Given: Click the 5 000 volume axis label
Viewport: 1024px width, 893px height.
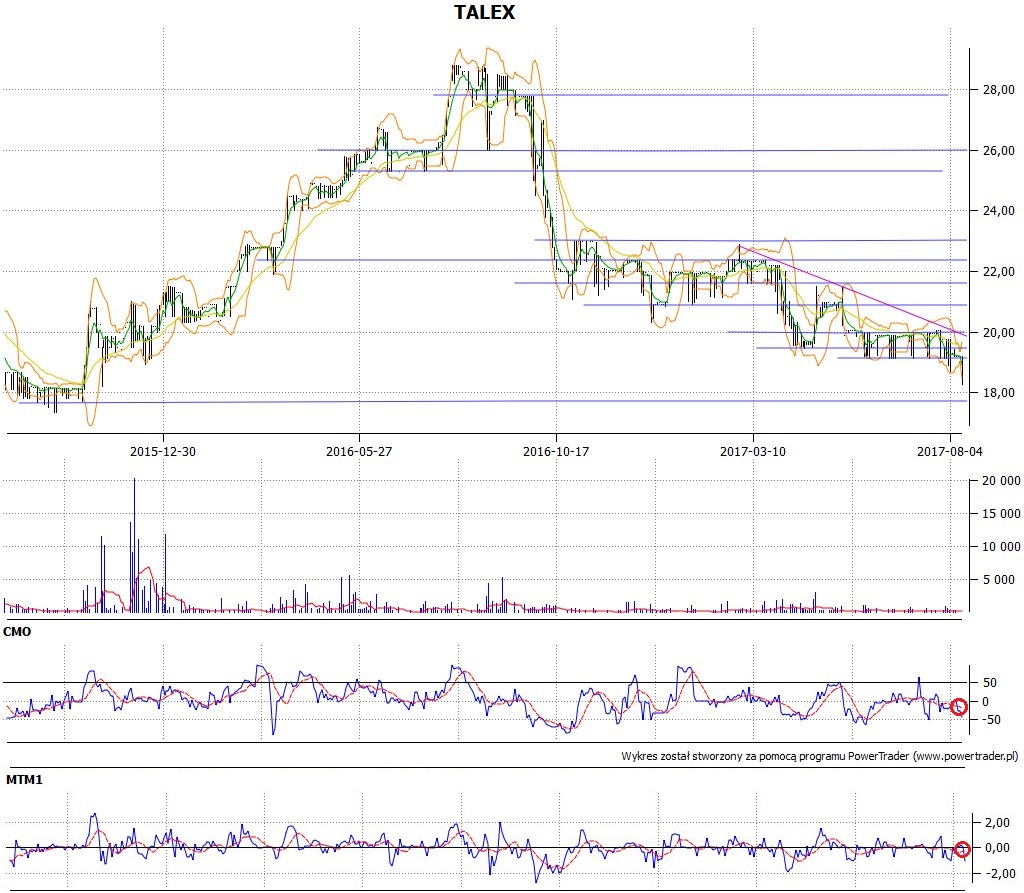Looking at the screenshot, I should click(999, 579).
